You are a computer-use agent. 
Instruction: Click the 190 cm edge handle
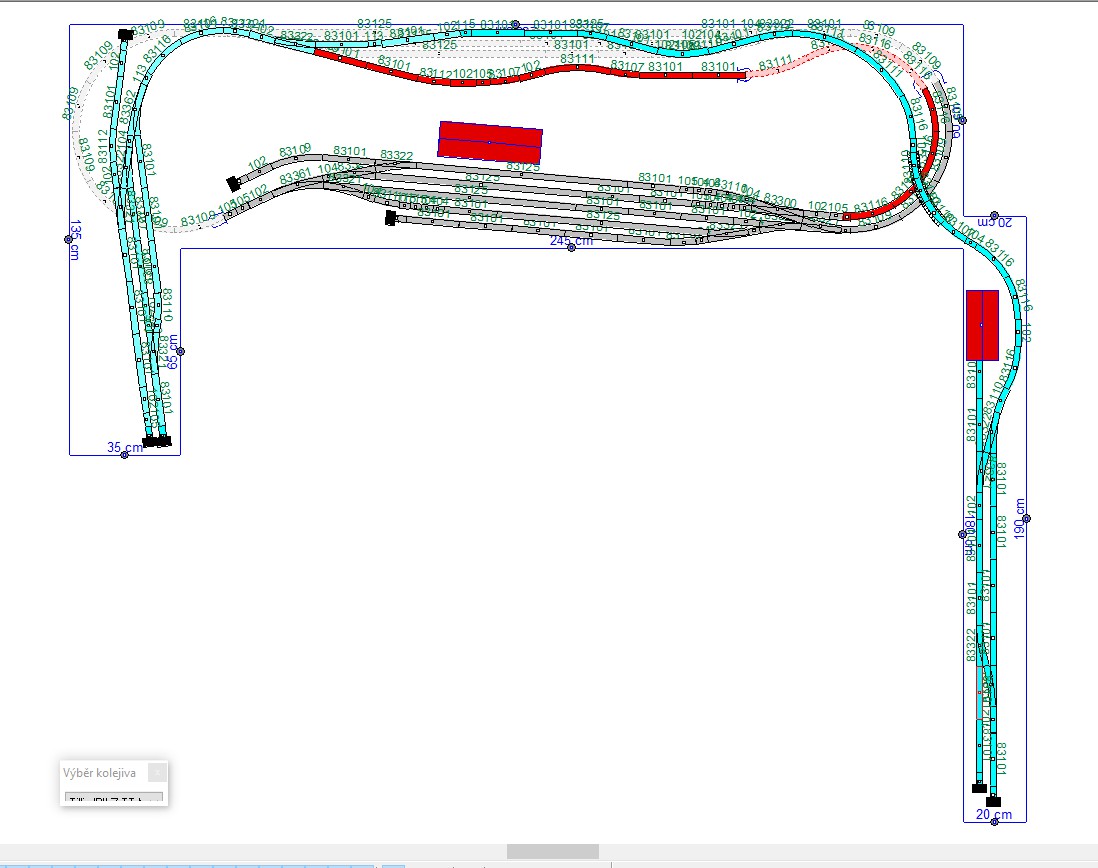pos(1026,519)
